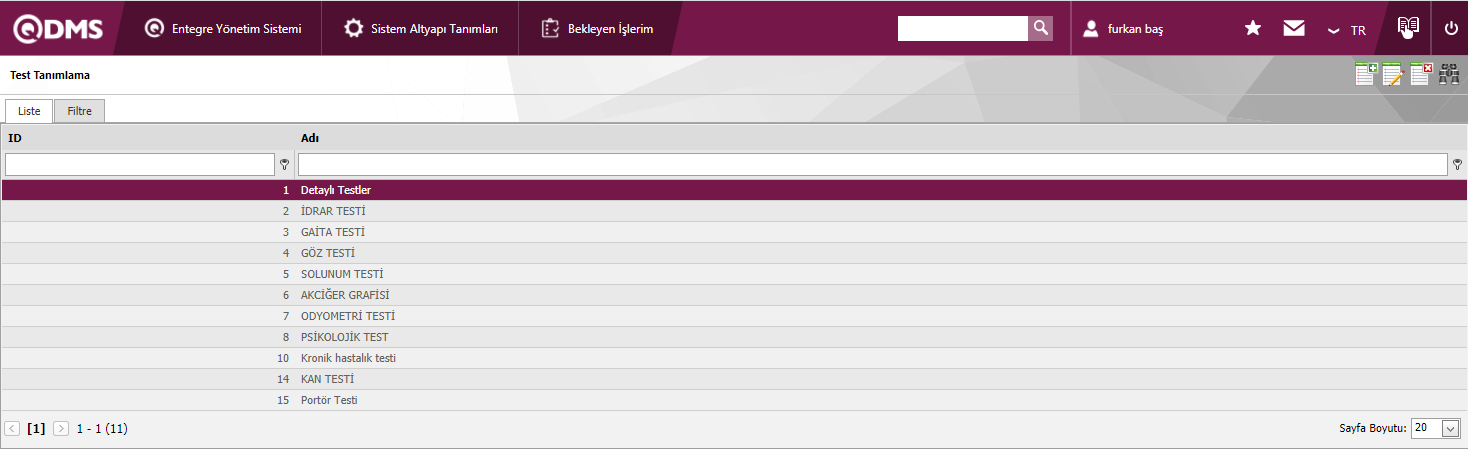Select the Detaylı Testler row
The image size is (1468, 450).
734,190
